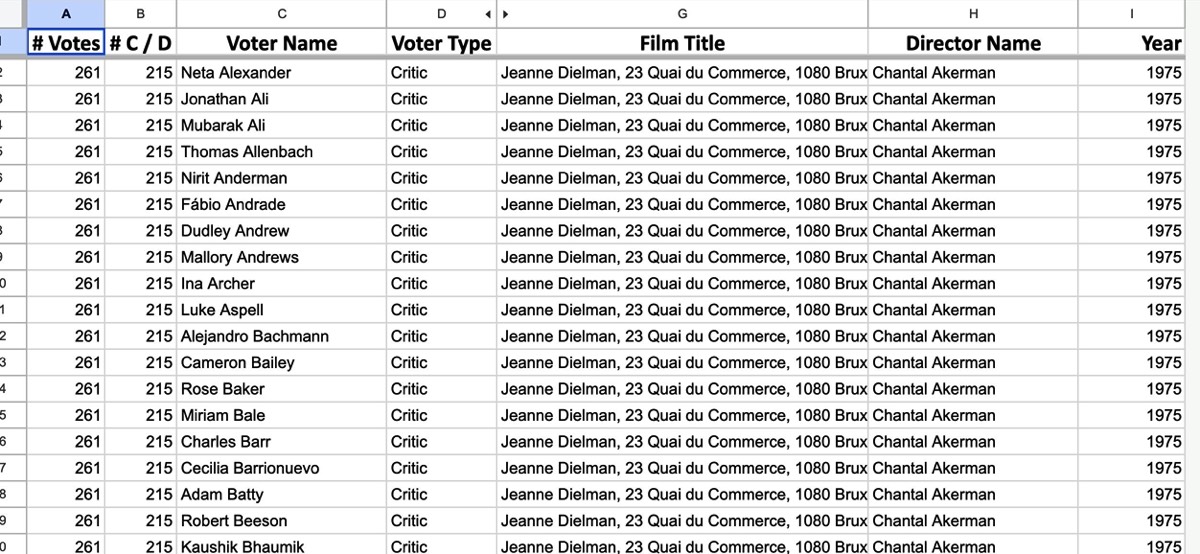
Task: Click the 'Voter Name' header cell
Action: point(282,43)
